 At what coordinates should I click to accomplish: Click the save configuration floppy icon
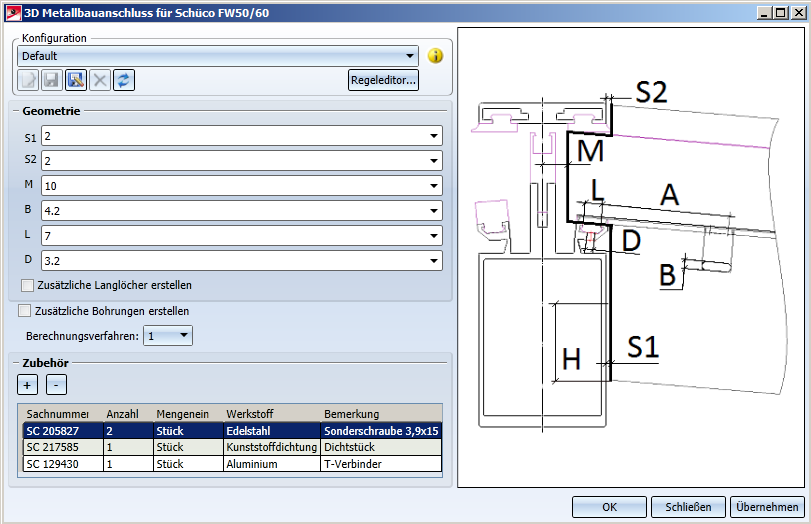tap(52, 80)
